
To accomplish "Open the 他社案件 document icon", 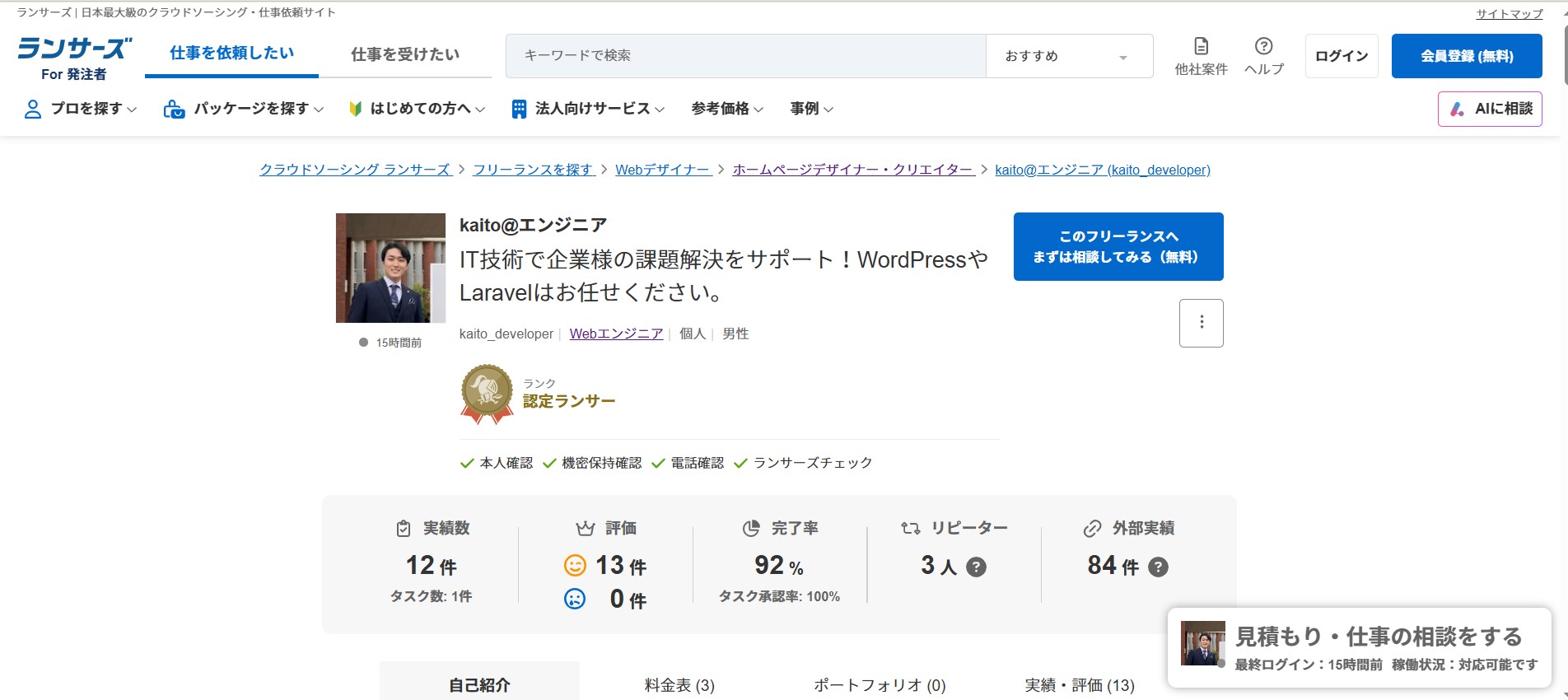I will click(x=1202, y=46).
